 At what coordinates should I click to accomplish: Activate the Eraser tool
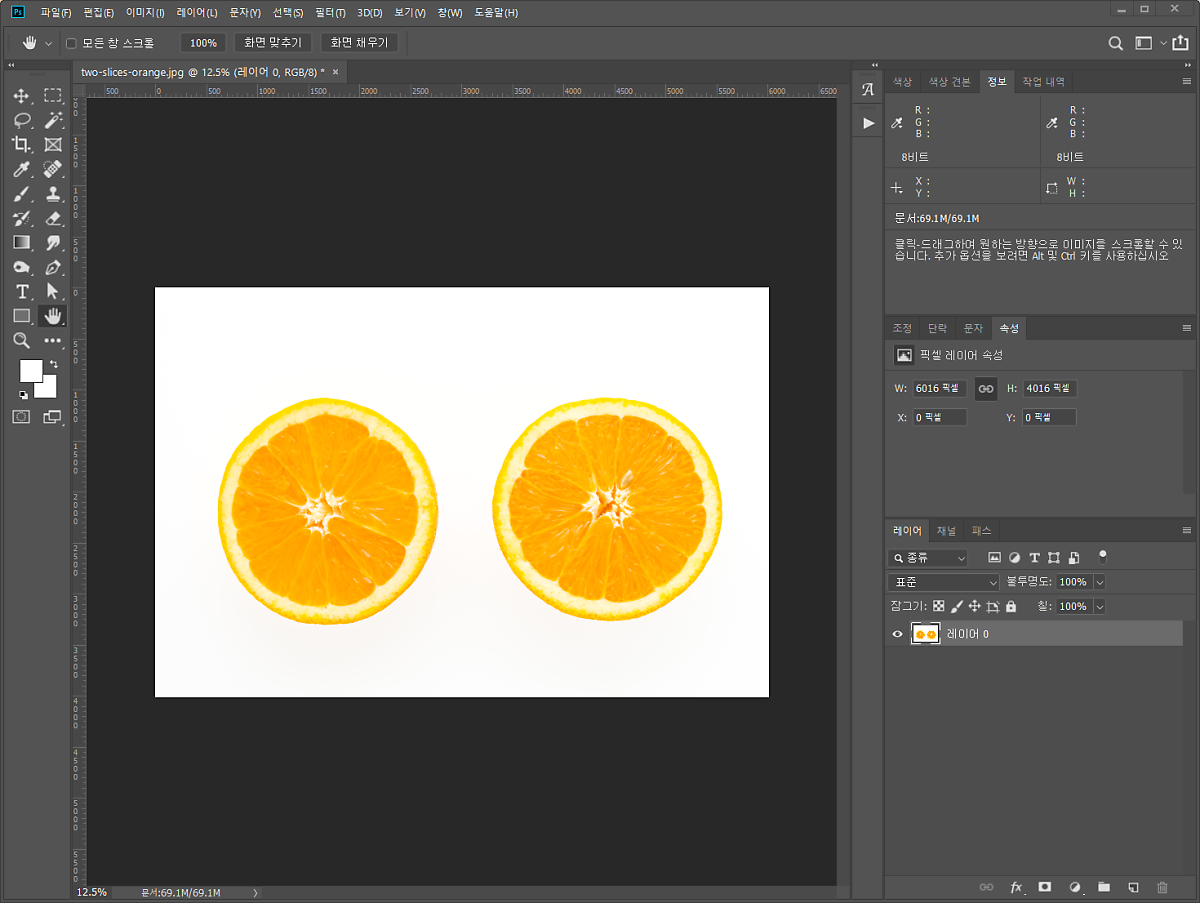coord(53,218)
